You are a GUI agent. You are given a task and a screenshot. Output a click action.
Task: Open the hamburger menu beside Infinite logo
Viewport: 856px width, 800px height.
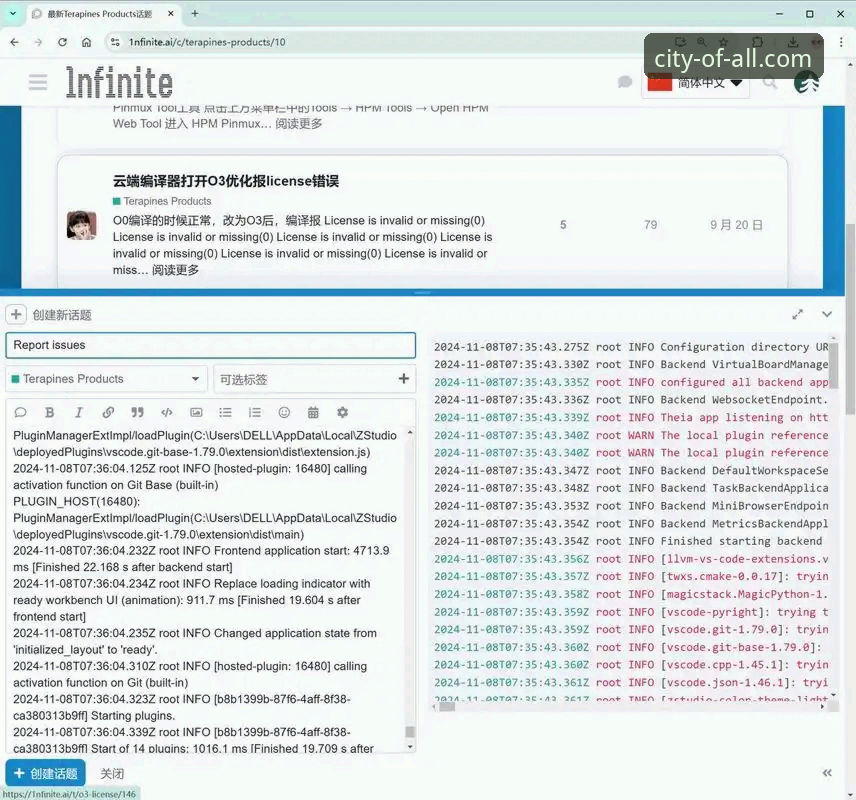pyautogui.click(x=38, y=82)
